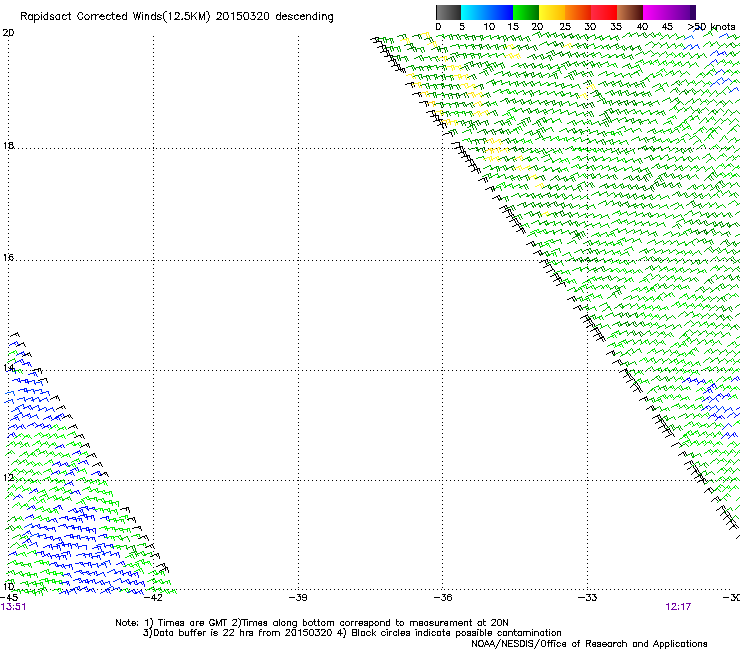The image size is (740, 650).
Task: Click the longitude label '-39'
Action: [298, 597]
